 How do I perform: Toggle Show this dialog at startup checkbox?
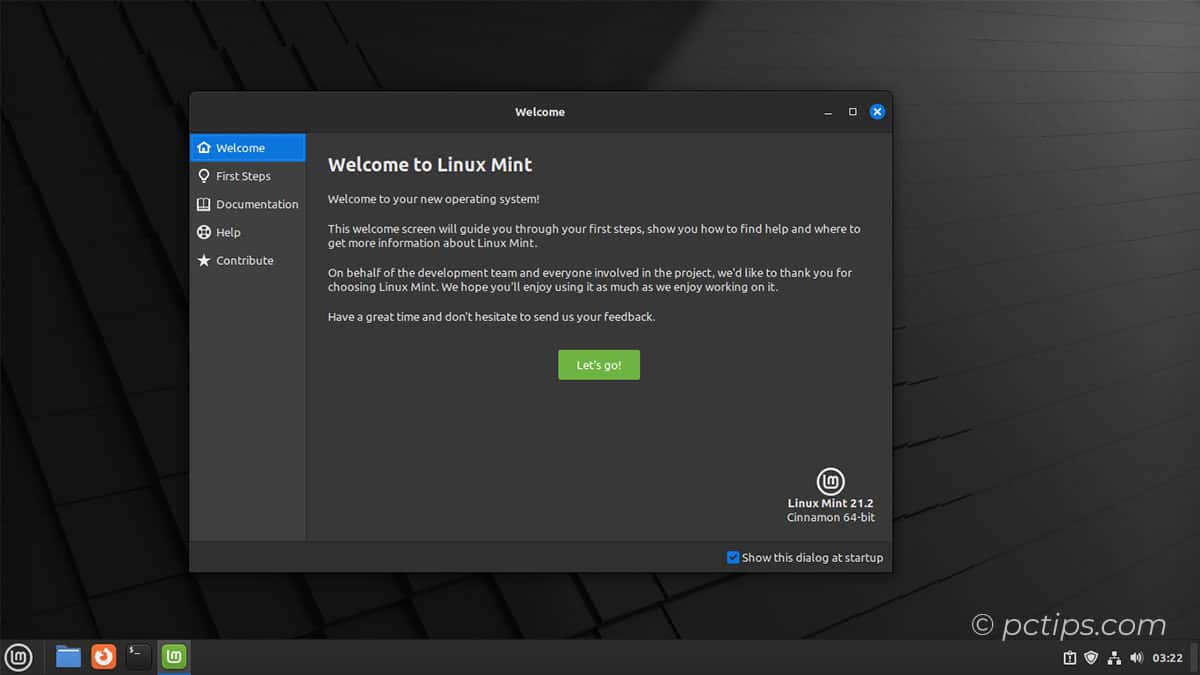coord(733,558)
